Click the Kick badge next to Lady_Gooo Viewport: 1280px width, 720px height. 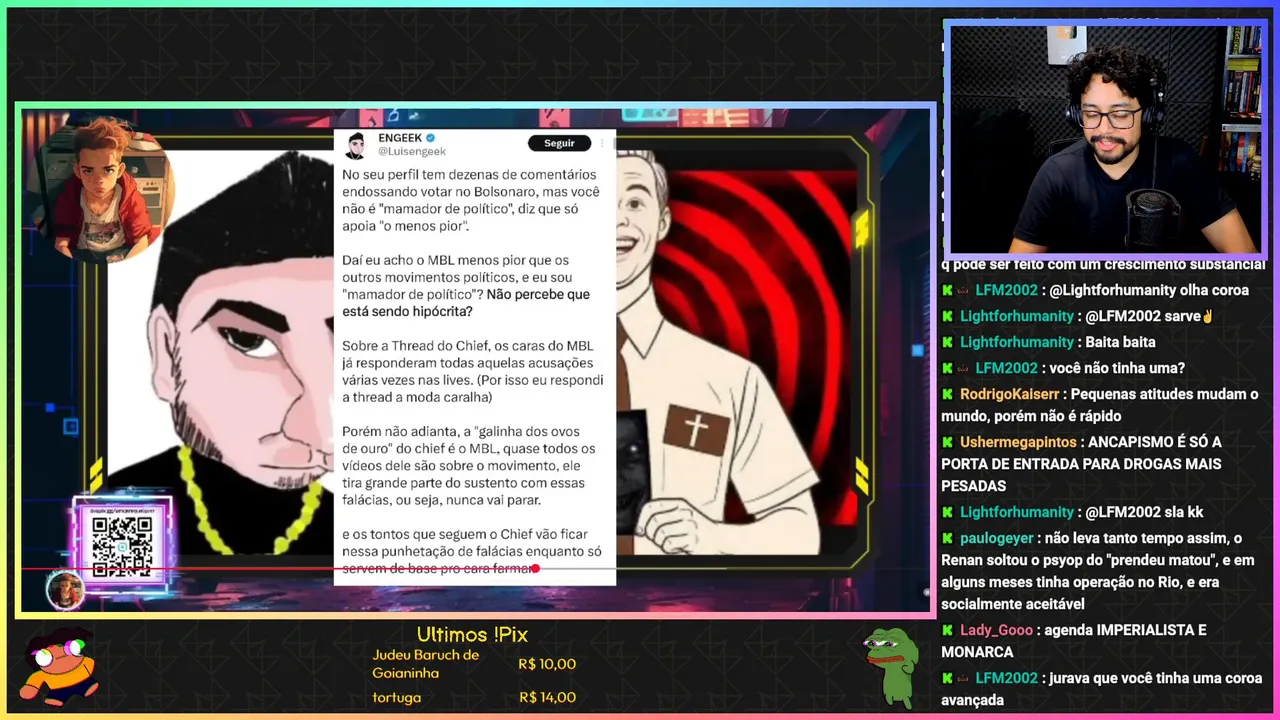(x=947, y=630)
